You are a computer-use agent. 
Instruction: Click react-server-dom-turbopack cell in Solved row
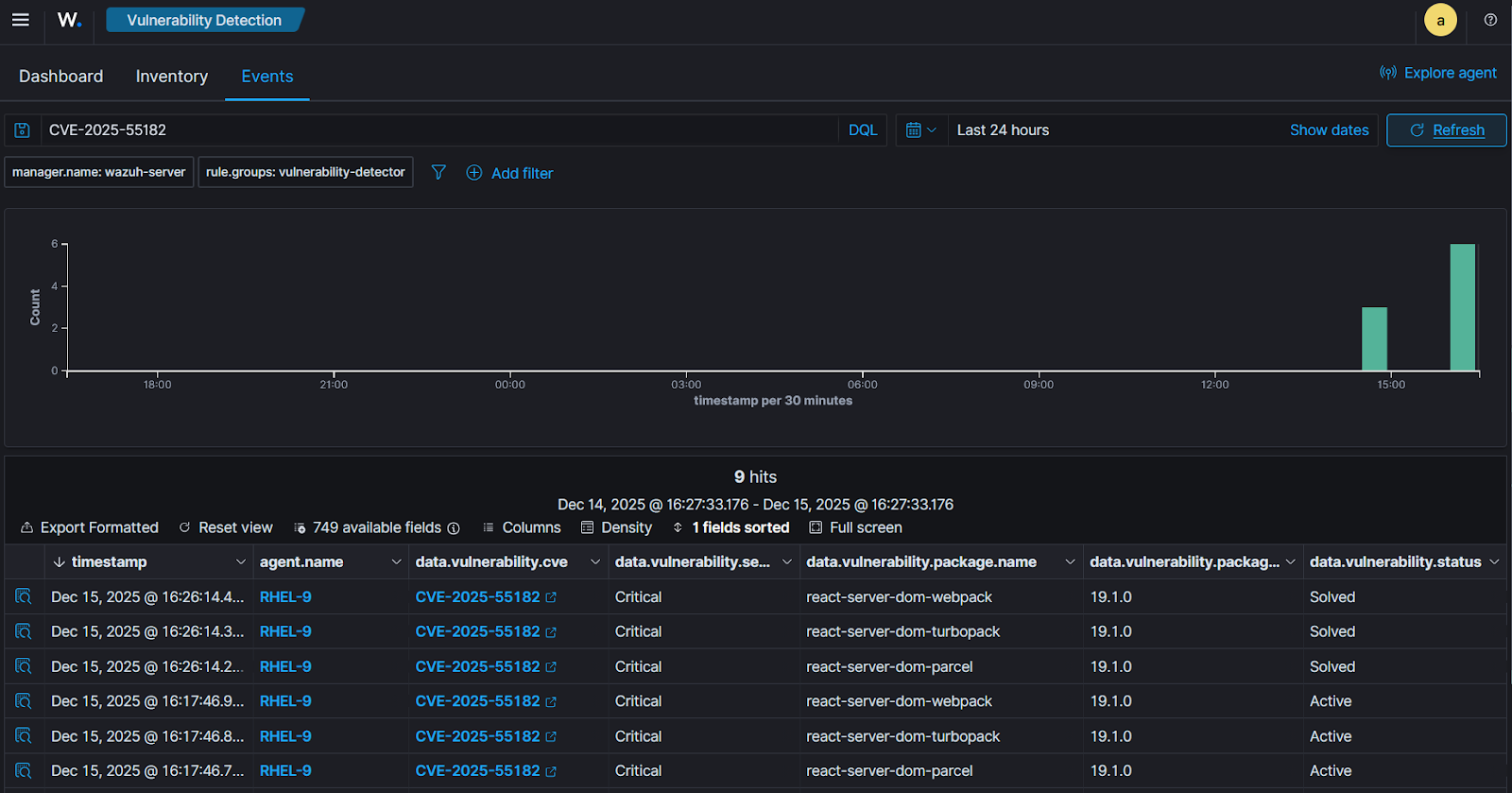[x=902, y=631]
